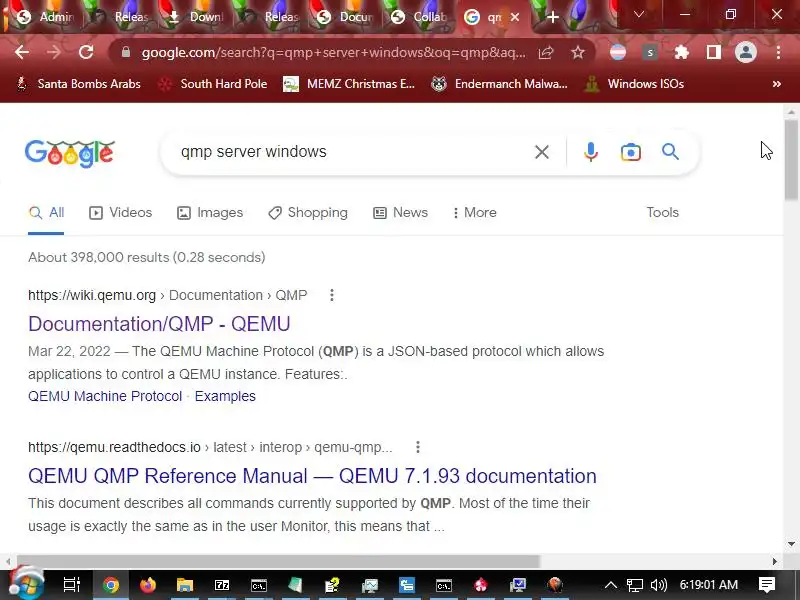
Task: View site information lock icon
Action: click(x=126, y=52)
